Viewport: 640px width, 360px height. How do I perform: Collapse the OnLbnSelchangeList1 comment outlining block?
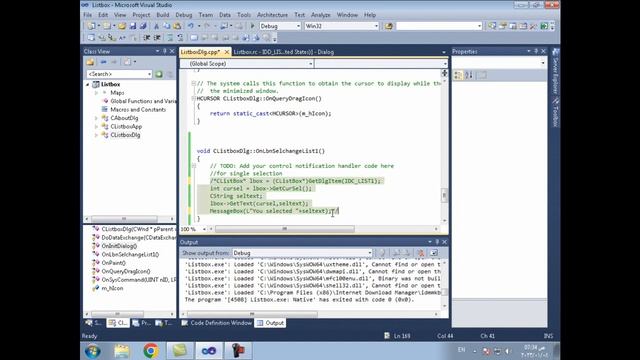click(x=194, y=166)
